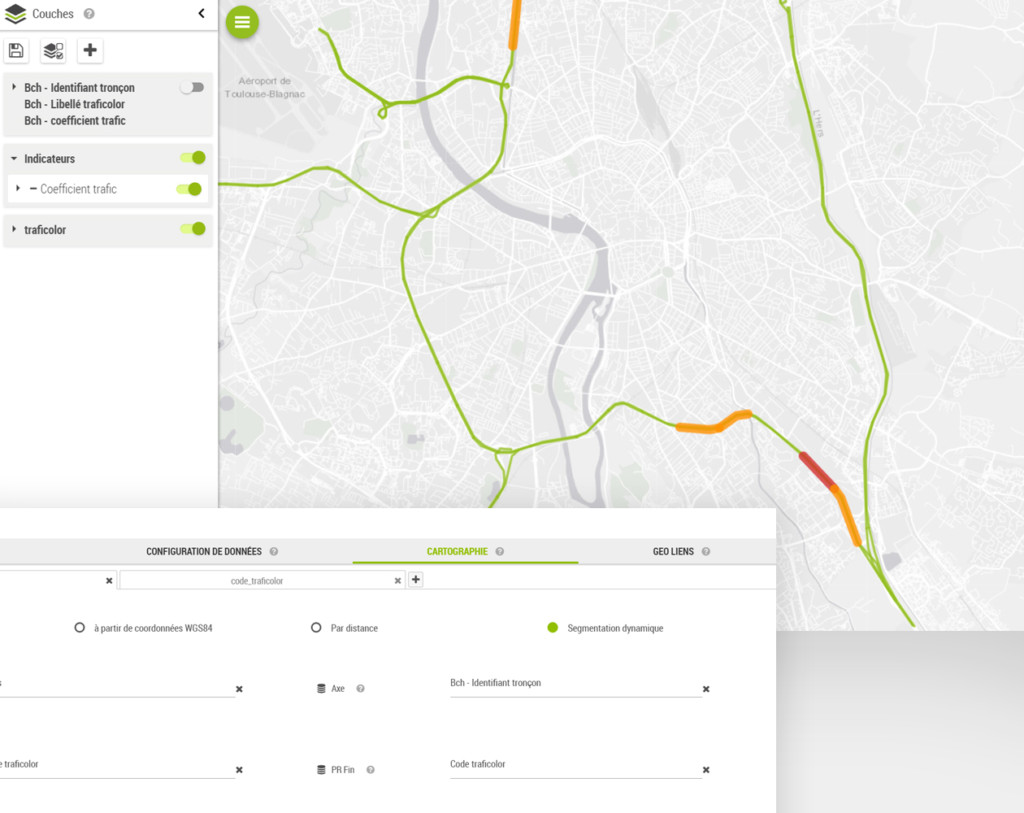Add a new field with plus button
This screenshot has height=813, width=1024.
point(416,580)
